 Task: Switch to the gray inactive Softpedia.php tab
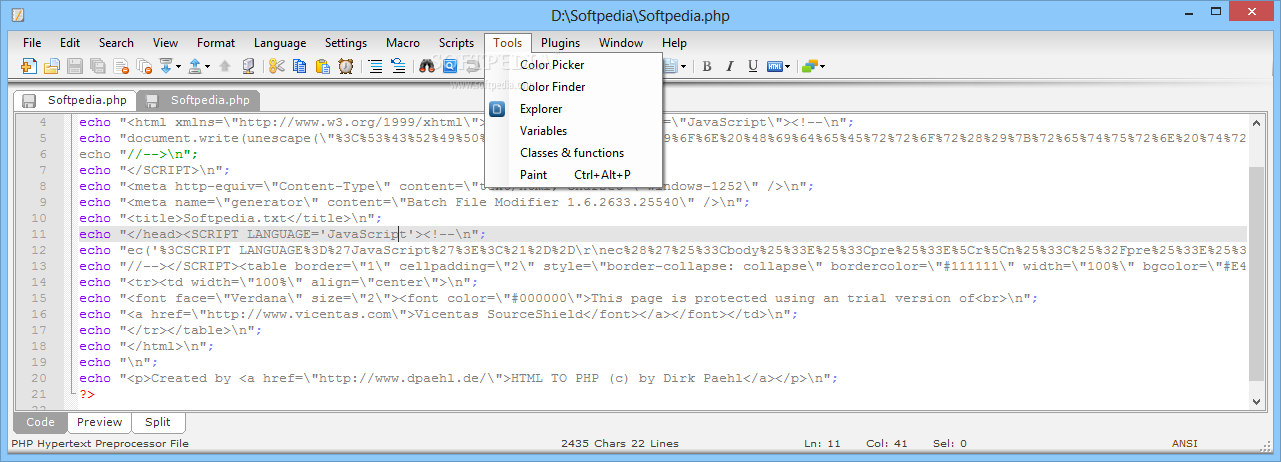[x=199, y=100]
